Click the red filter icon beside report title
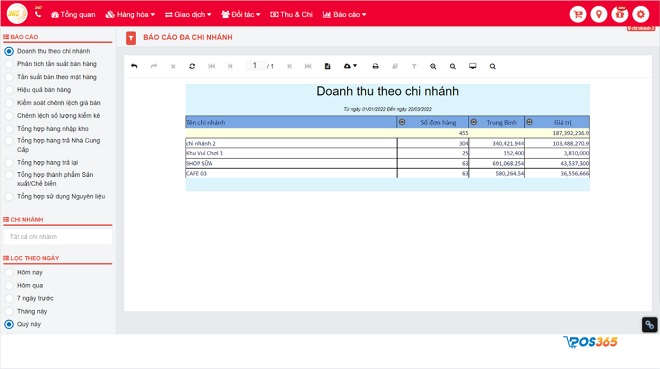 click(131, 38)
